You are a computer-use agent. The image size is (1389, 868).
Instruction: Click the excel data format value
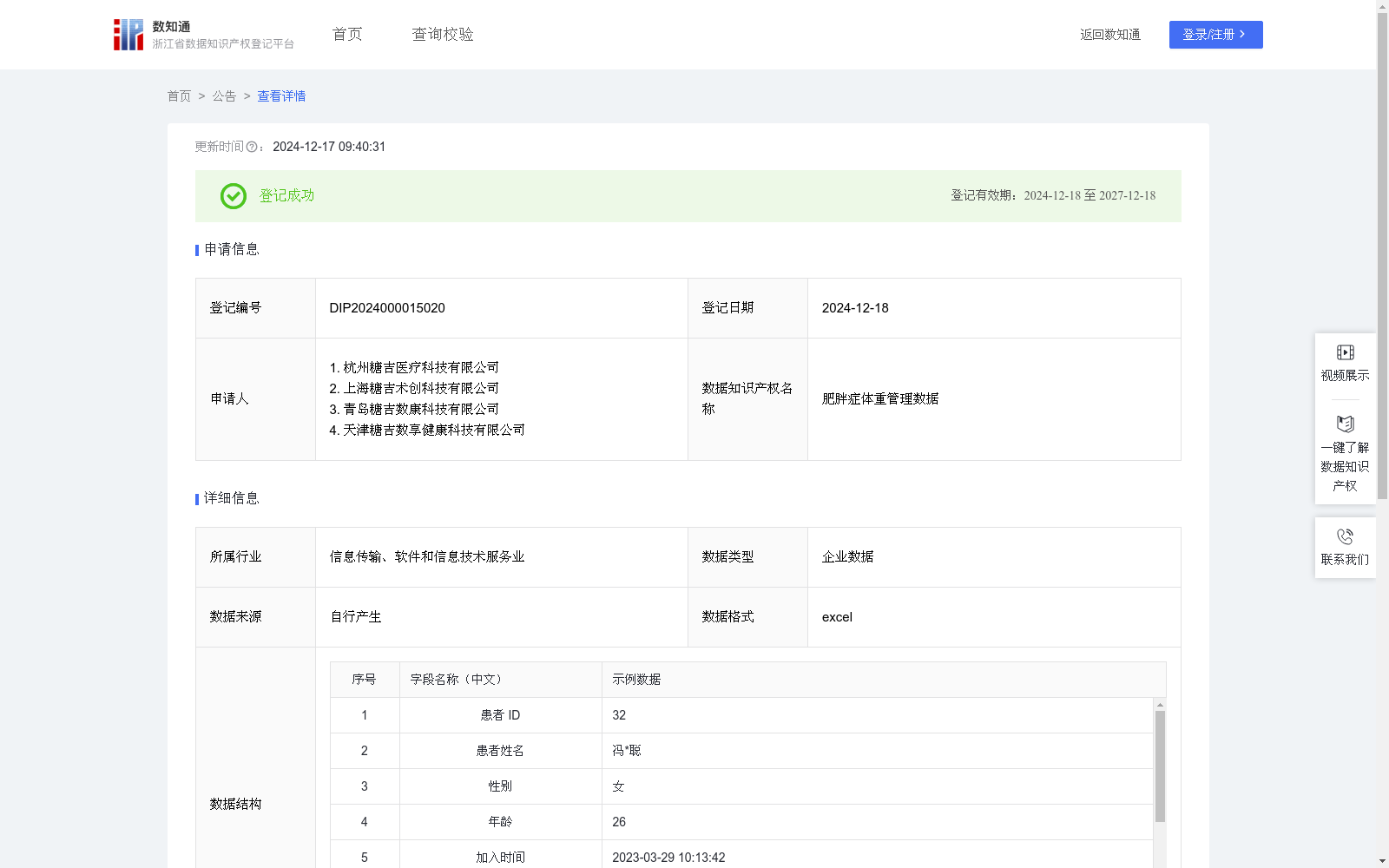[837, 617]
